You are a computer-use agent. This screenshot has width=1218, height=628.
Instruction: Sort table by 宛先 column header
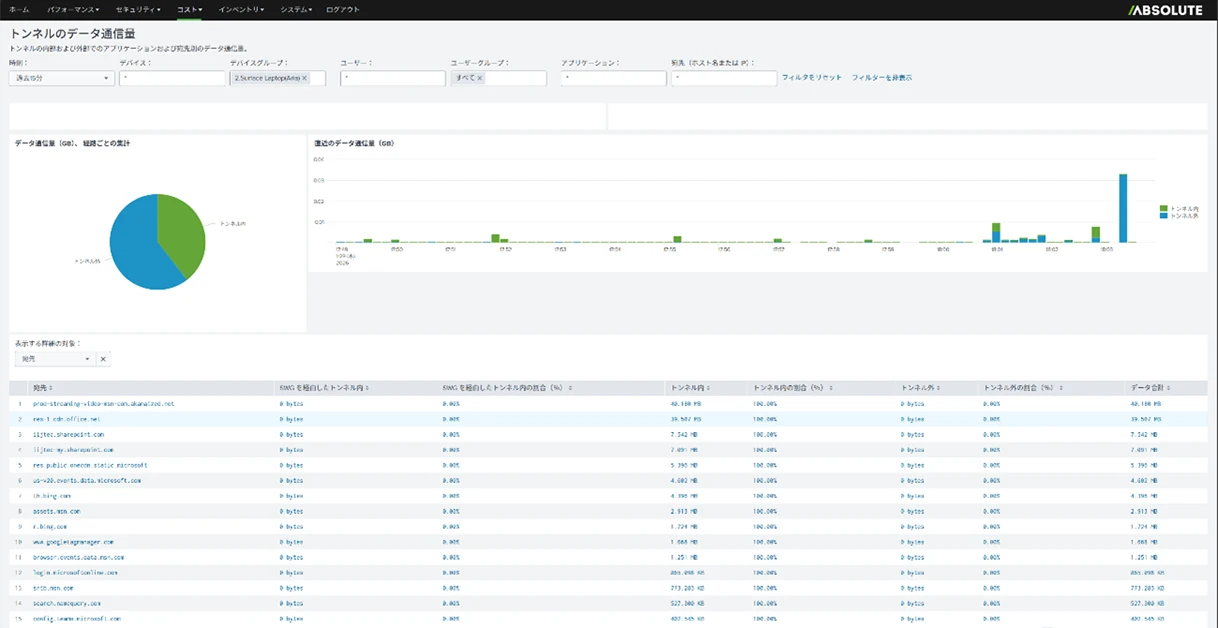(x=42, y=388)
